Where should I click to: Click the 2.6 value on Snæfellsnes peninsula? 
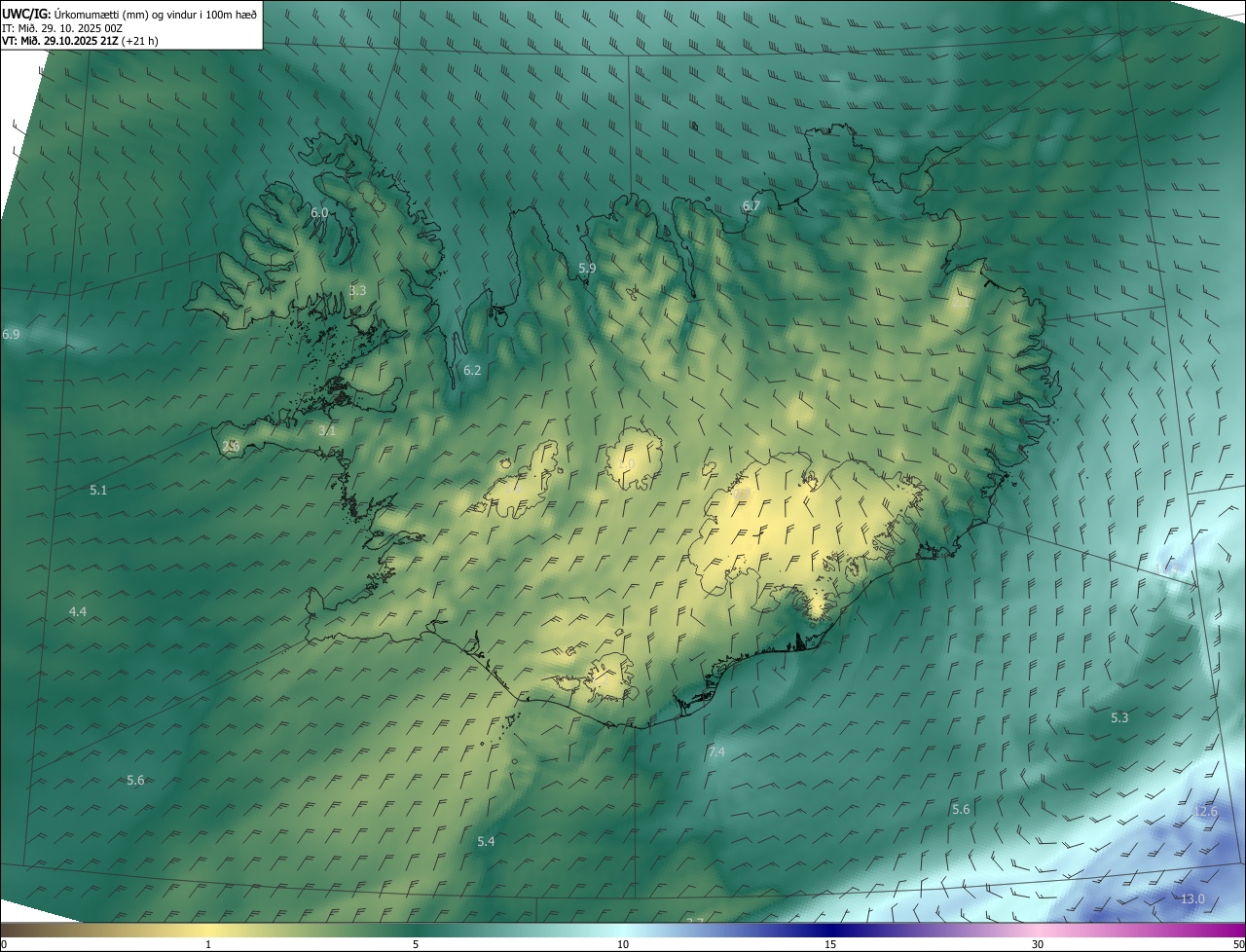click(x=231, y=446)
